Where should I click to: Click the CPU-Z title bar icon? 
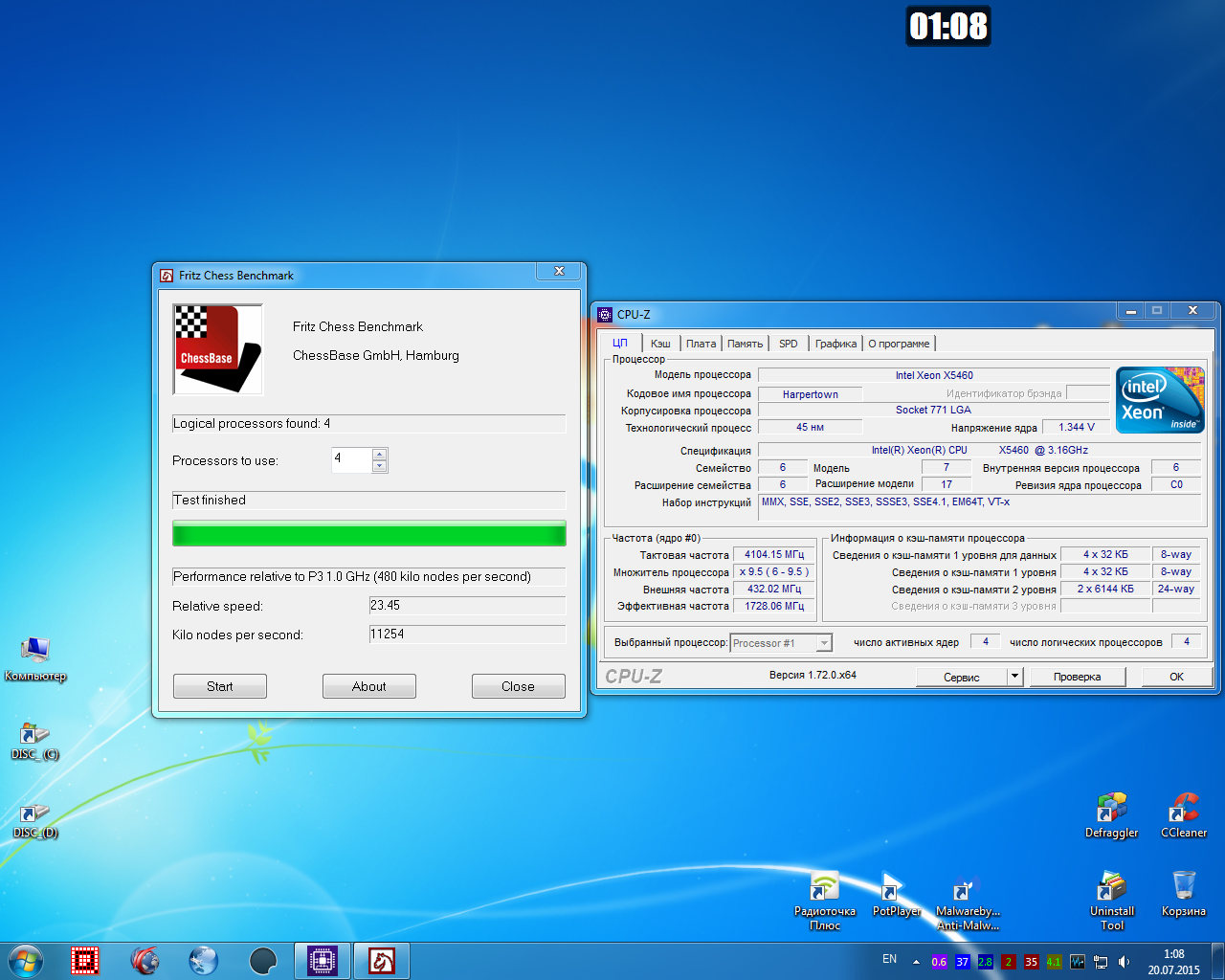point(605,314)
